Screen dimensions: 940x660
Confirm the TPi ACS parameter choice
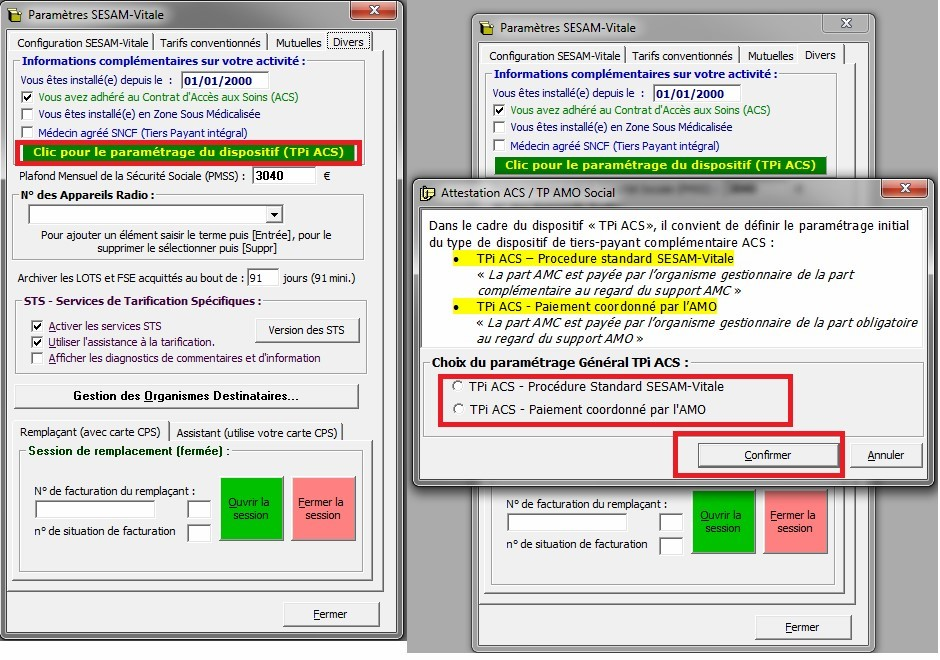[768, 455]
